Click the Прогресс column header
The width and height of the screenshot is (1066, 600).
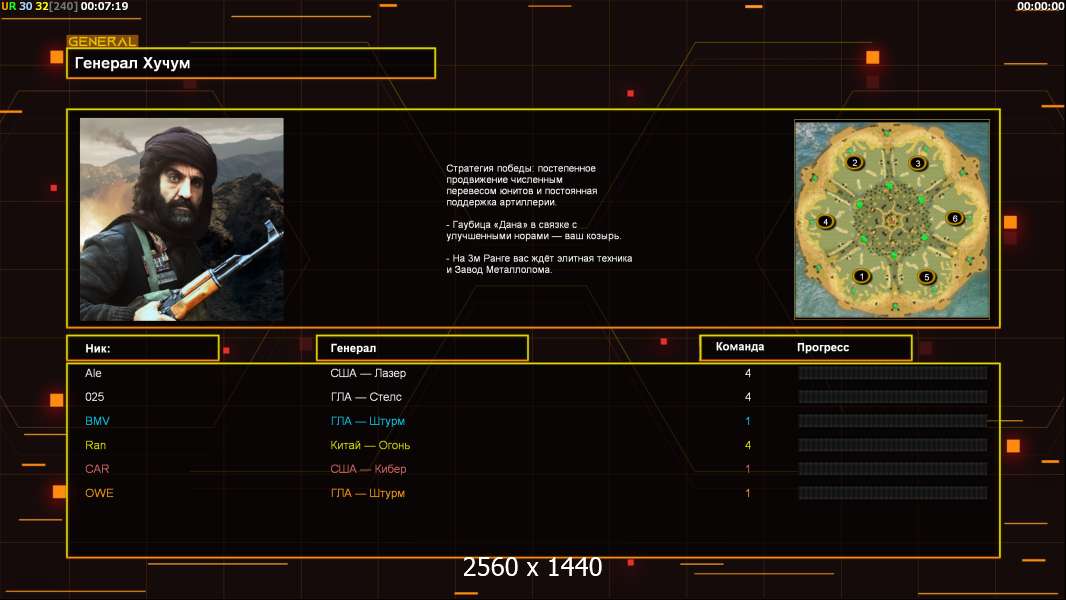click(823, 347)
